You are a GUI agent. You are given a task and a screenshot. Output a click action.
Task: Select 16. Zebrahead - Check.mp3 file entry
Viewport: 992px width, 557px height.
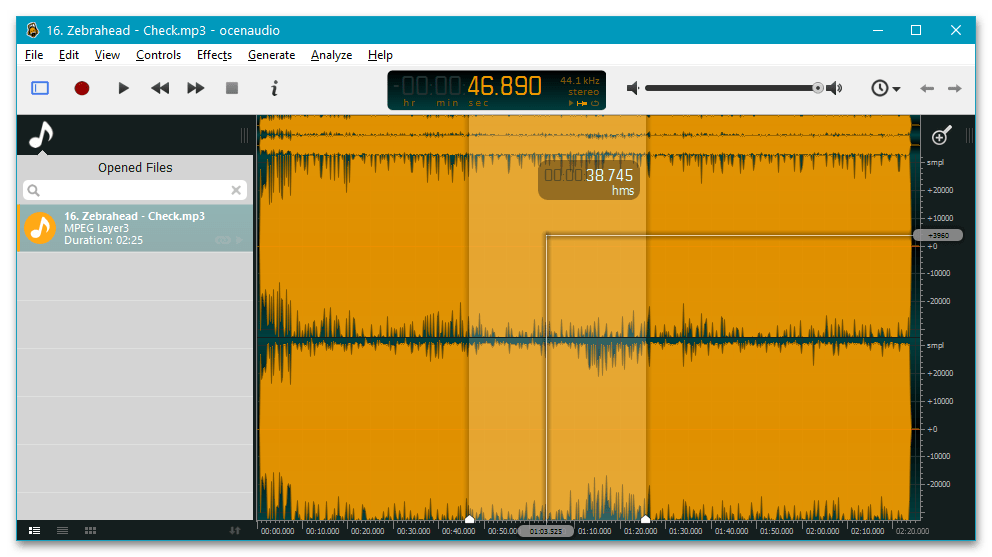point(135,228)
